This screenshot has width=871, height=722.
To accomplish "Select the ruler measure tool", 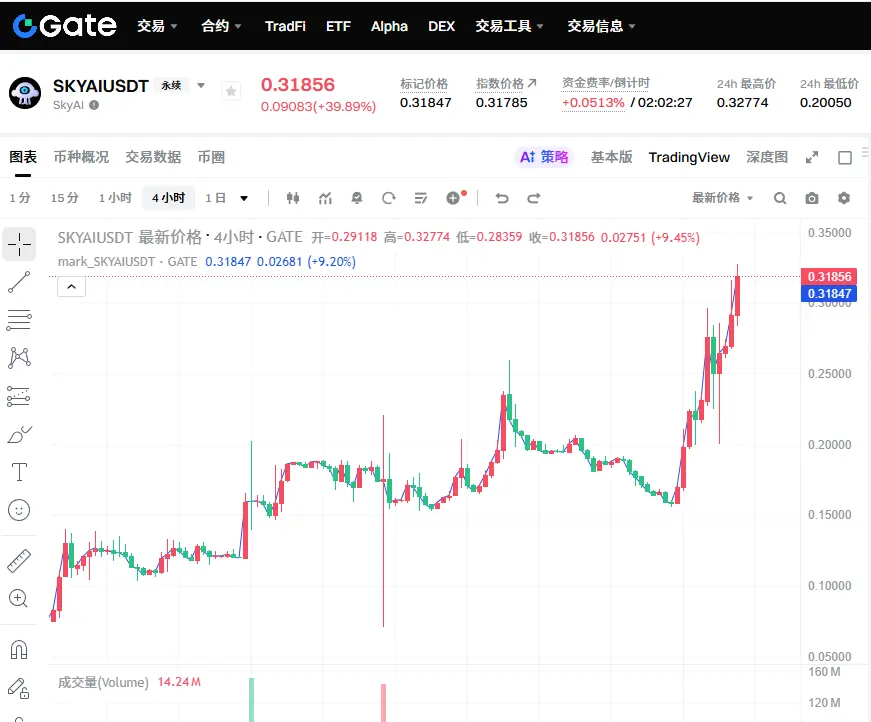I will tap(19, 561).
